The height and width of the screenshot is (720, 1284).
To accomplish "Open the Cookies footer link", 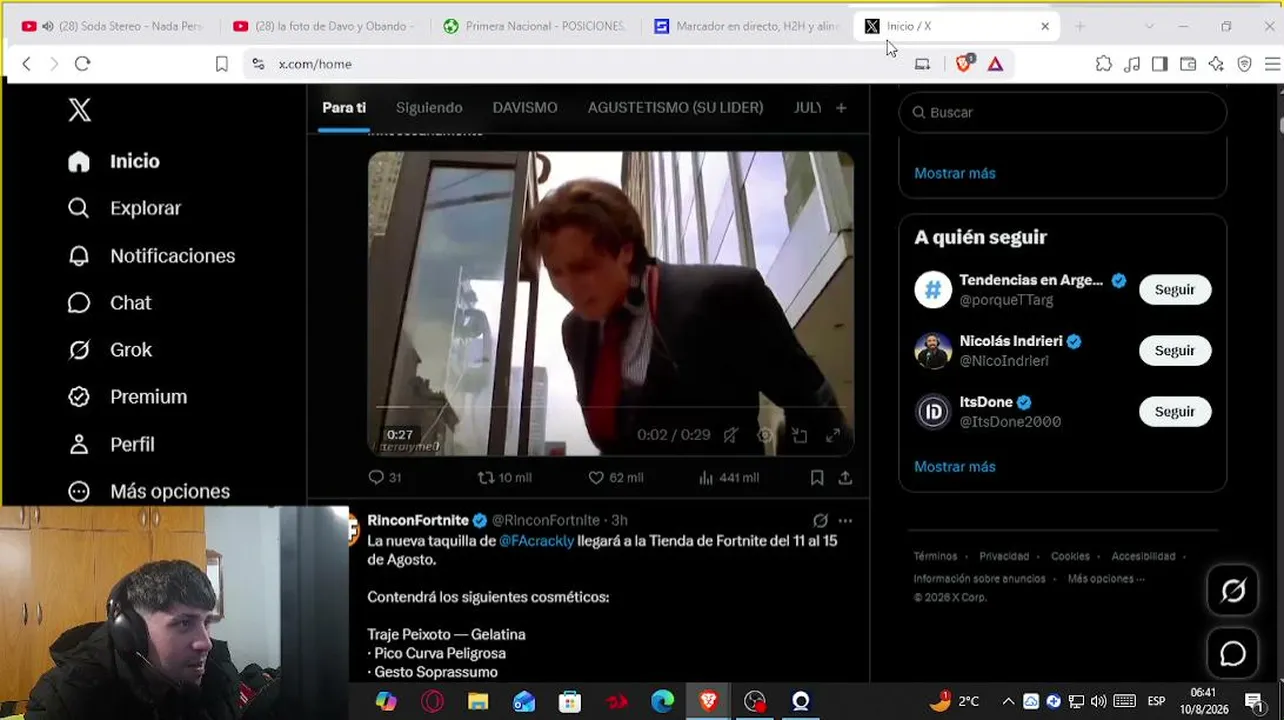I will point(1070,556).
